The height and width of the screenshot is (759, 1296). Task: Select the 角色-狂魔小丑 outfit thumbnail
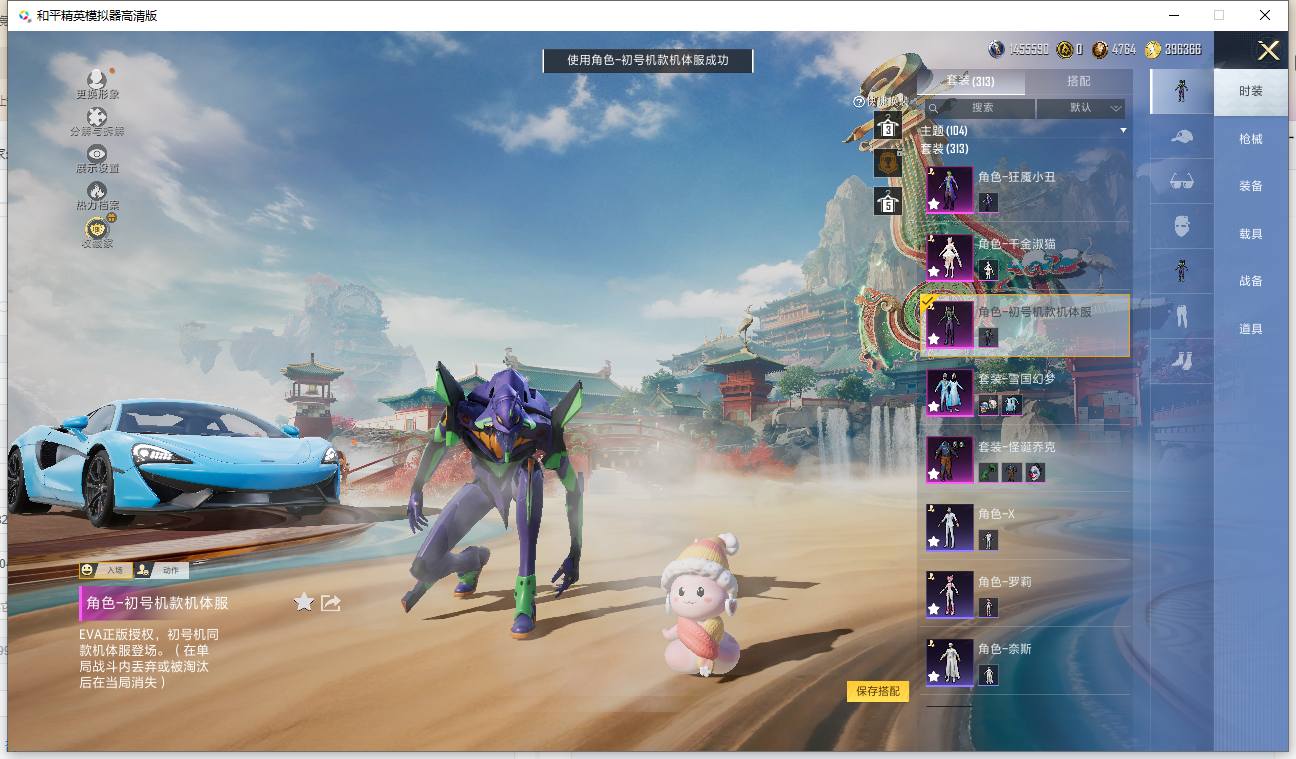[949, 190]
